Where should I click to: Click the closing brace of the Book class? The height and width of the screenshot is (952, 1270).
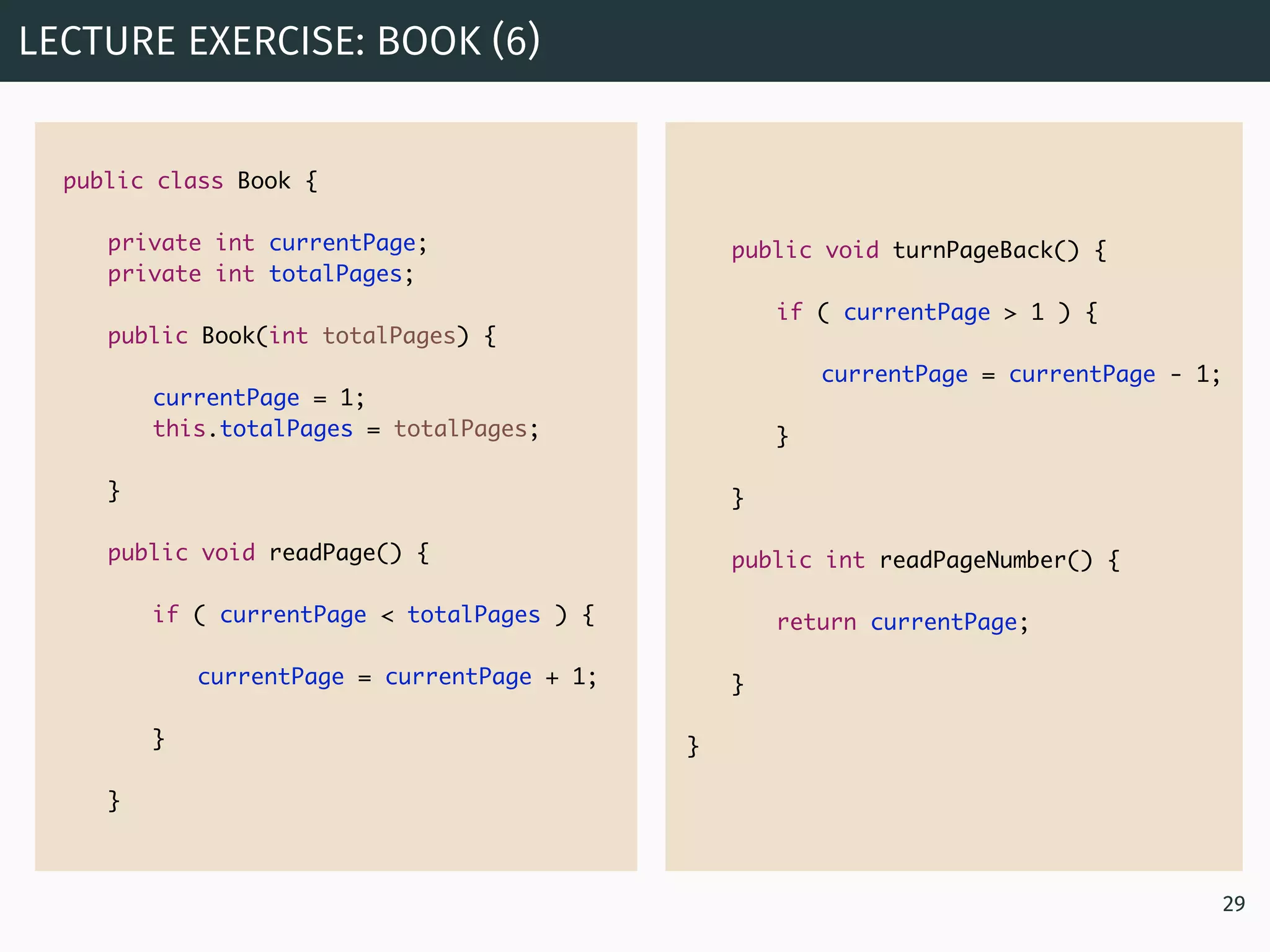tap(693, 746)
